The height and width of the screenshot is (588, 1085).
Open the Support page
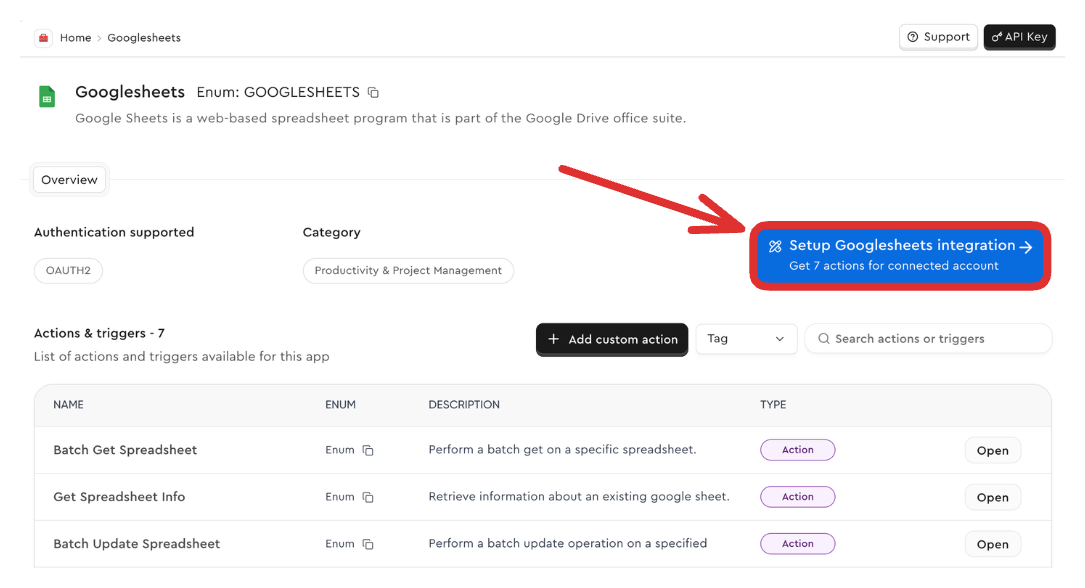click(x=938, y=37)
